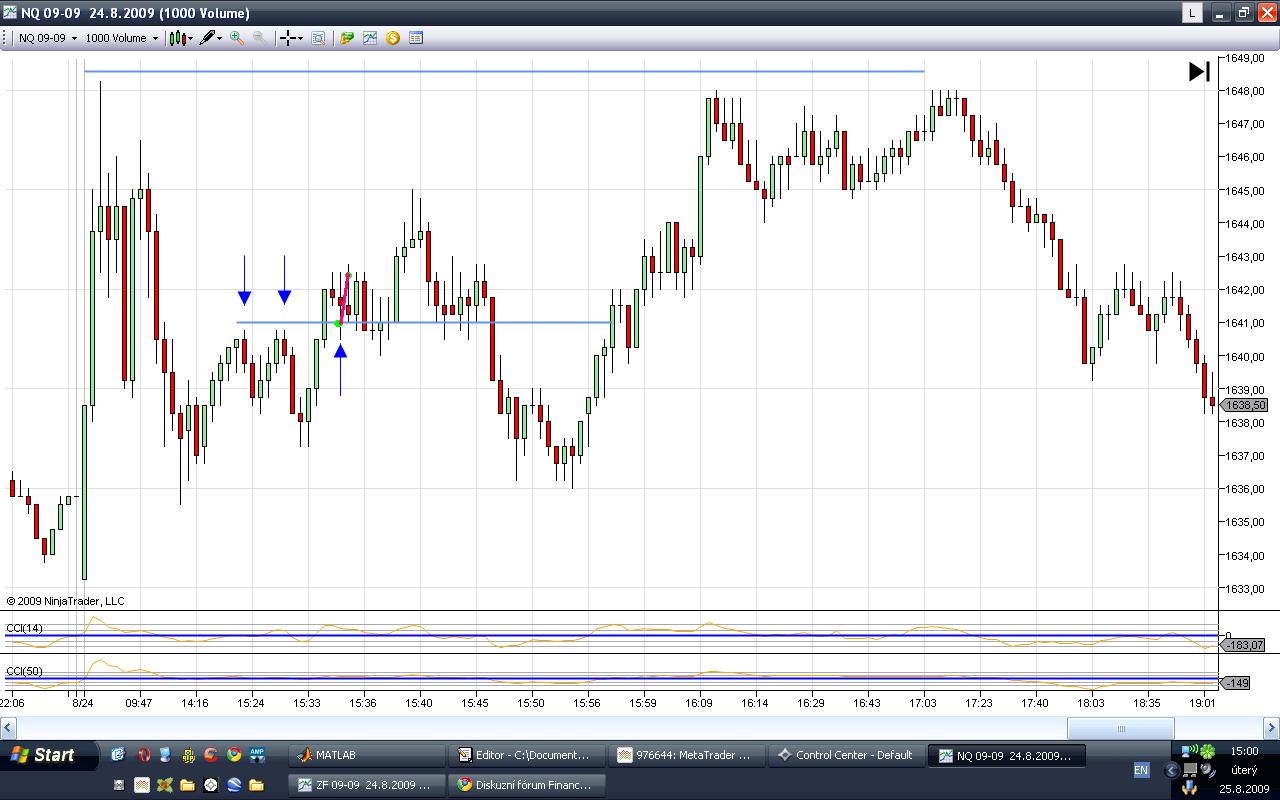Switch to the Editor taskbar window
Viewport: 1280px width, 800px height.
pos(529,755)
